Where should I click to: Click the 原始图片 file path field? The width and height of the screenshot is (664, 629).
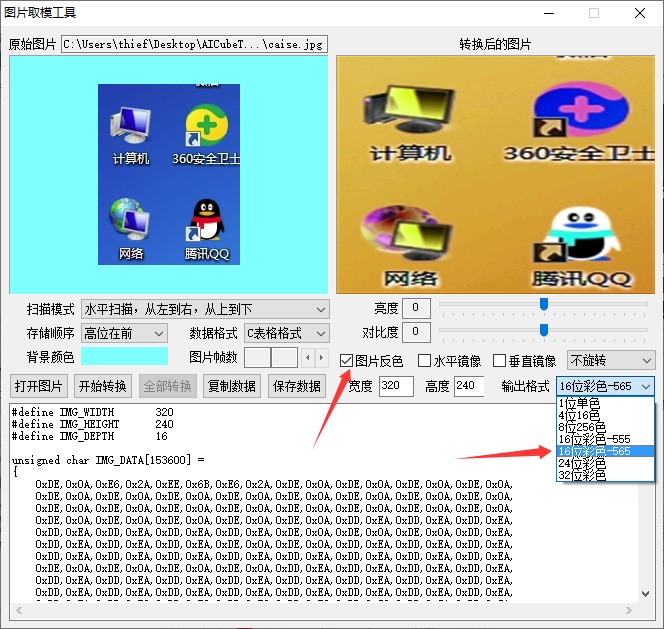pyautogui.click(x=194, y=44)
